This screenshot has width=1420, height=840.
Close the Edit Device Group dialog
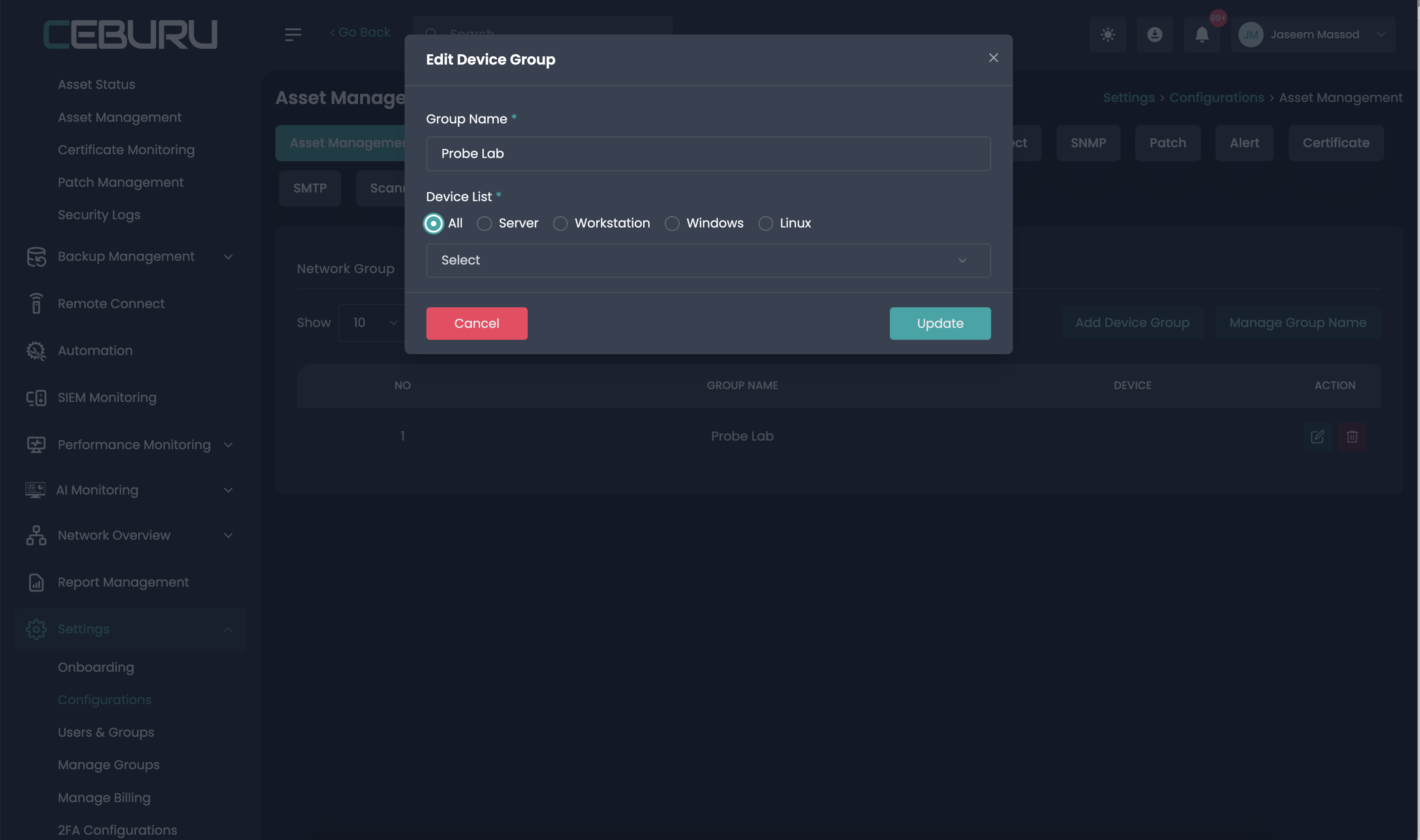[993, 58]
